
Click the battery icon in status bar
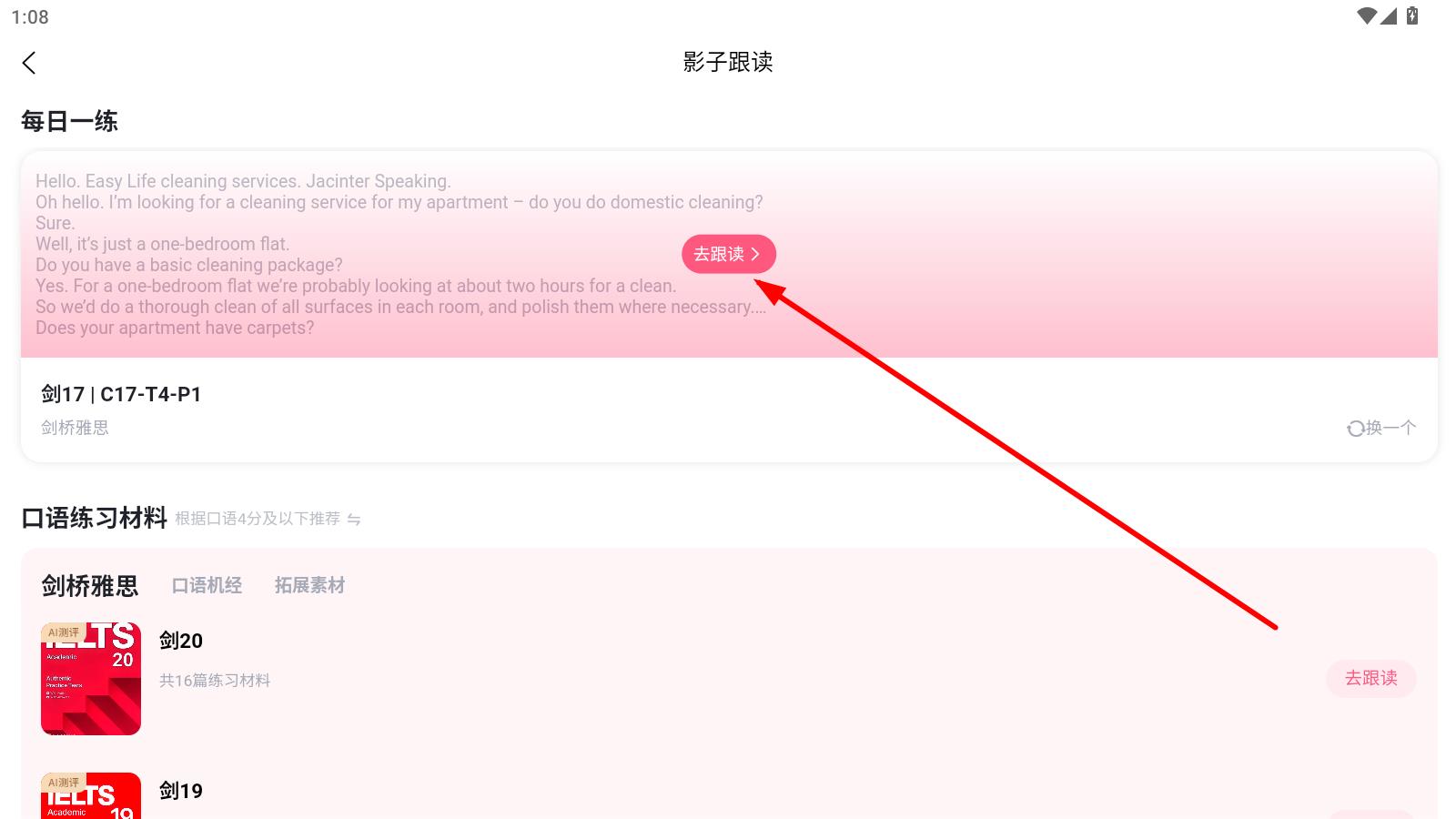pos(1412,15)
